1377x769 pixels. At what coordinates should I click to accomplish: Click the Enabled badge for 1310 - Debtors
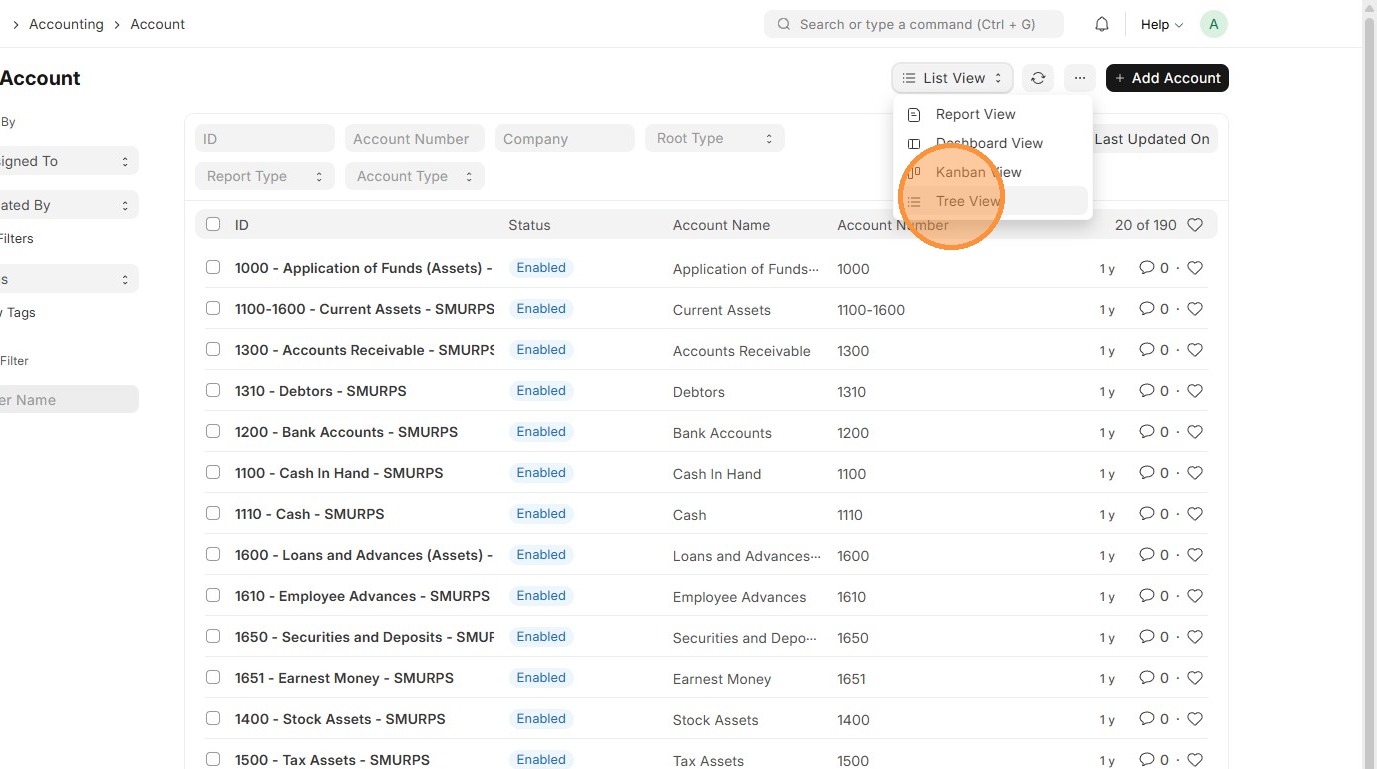pyautogui.click(x=541, y=391)
